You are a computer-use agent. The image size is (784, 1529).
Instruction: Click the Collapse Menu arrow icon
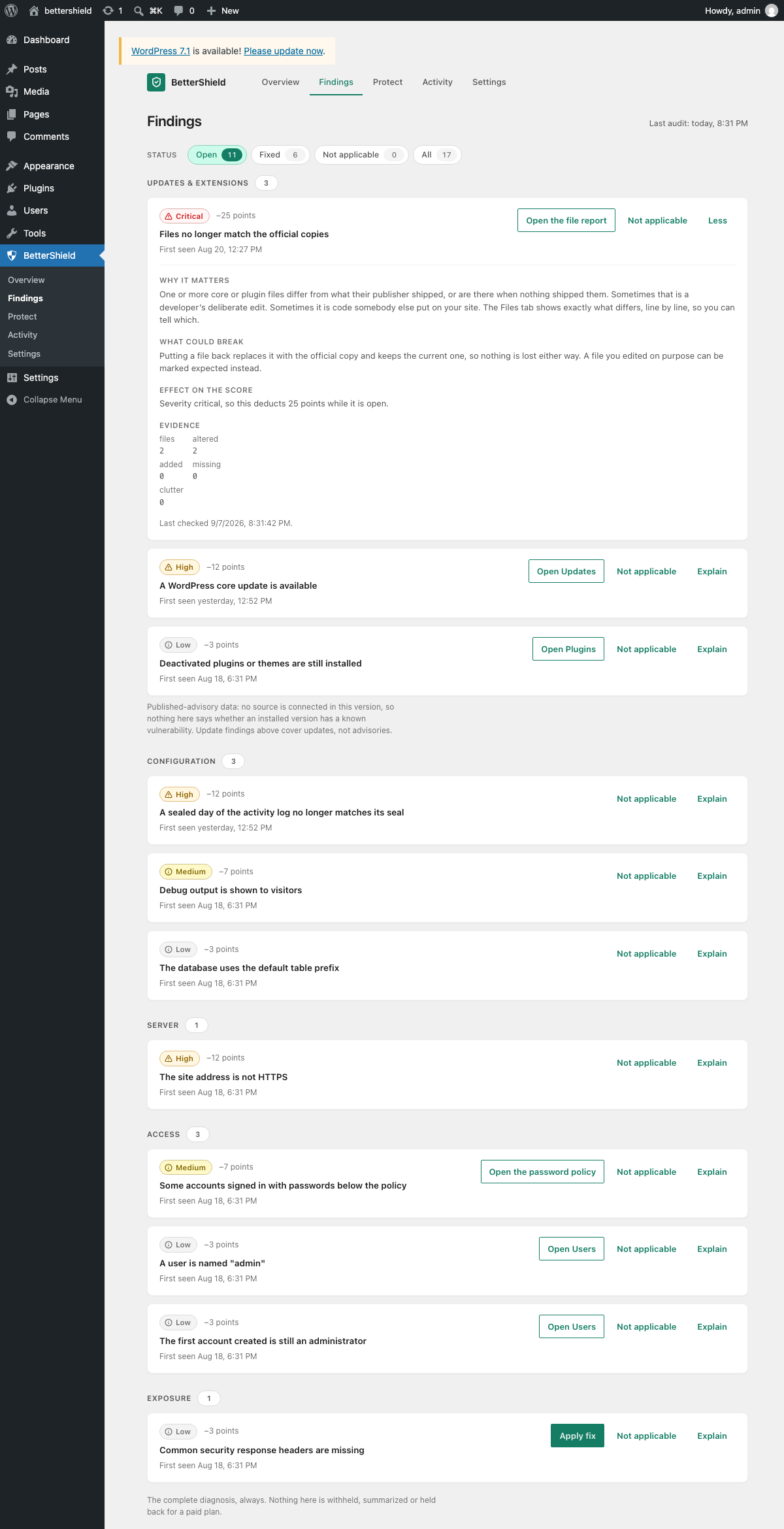[x=12, y=400]
